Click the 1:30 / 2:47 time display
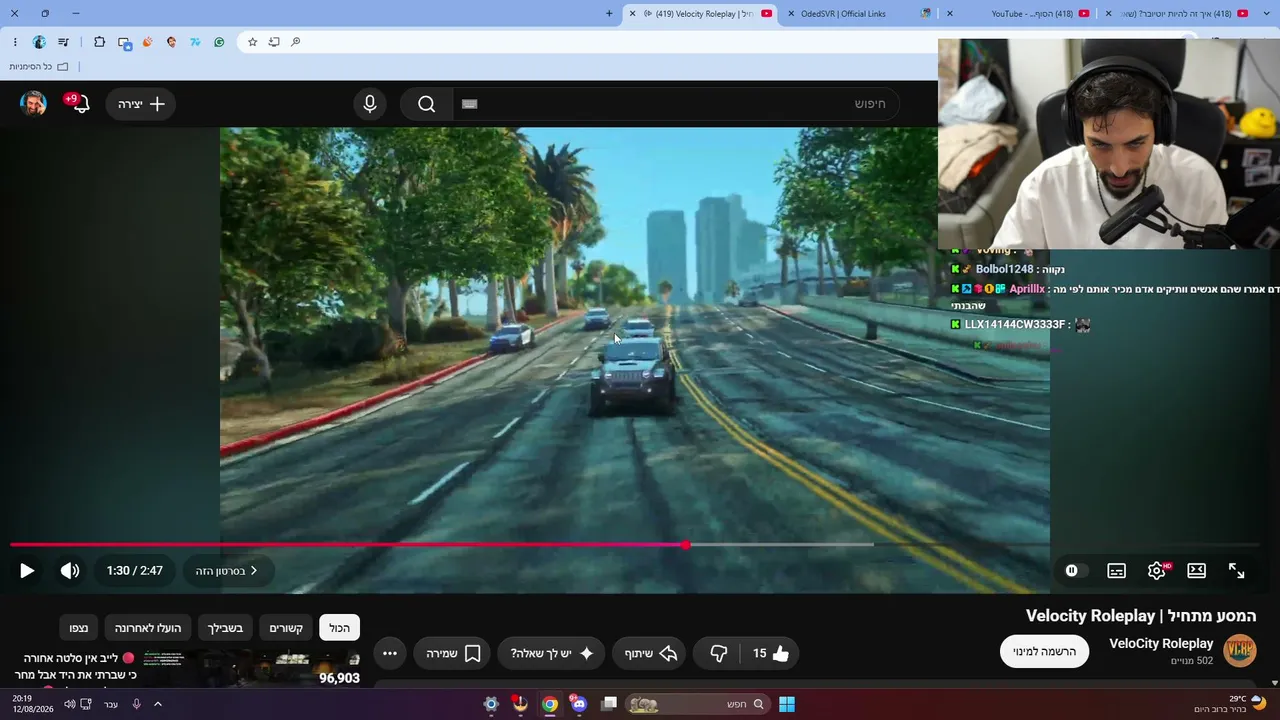Viewport: 1280px width, 720px height. click(135, 571)
